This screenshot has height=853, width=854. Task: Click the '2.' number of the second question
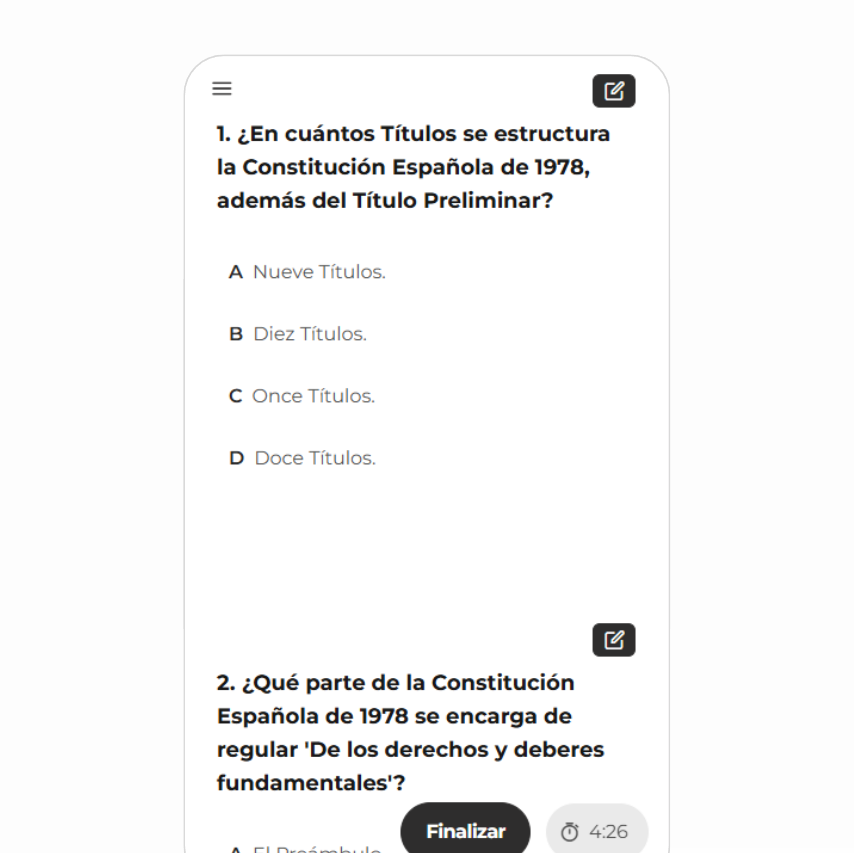click(x=225, y=683)
